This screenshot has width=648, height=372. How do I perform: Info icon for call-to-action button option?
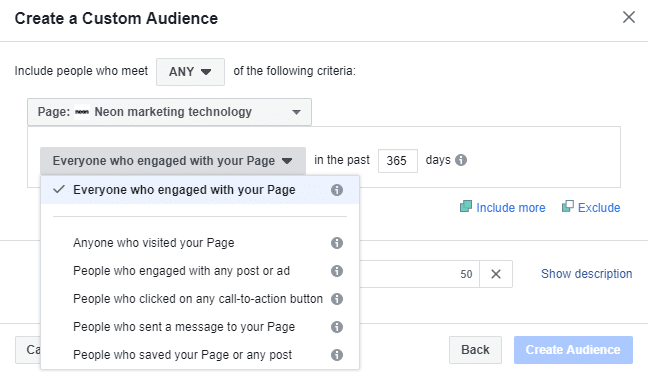click(337, 299)
